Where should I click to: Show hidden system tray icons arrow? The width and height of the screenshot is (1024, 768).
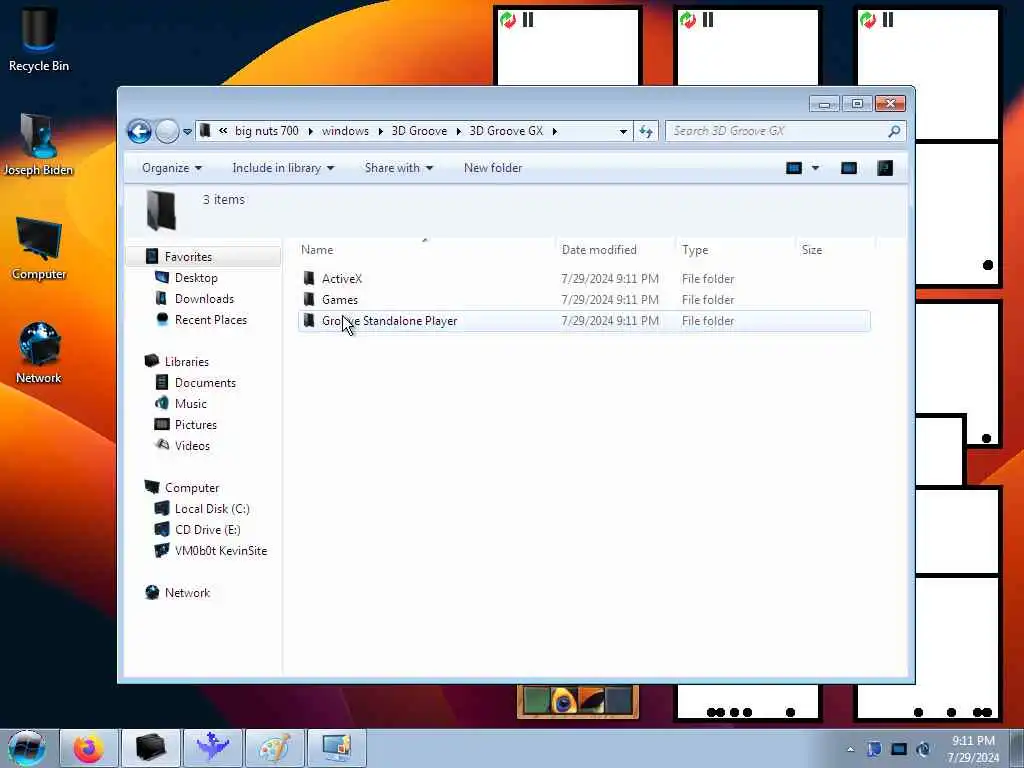coord(850,749)
